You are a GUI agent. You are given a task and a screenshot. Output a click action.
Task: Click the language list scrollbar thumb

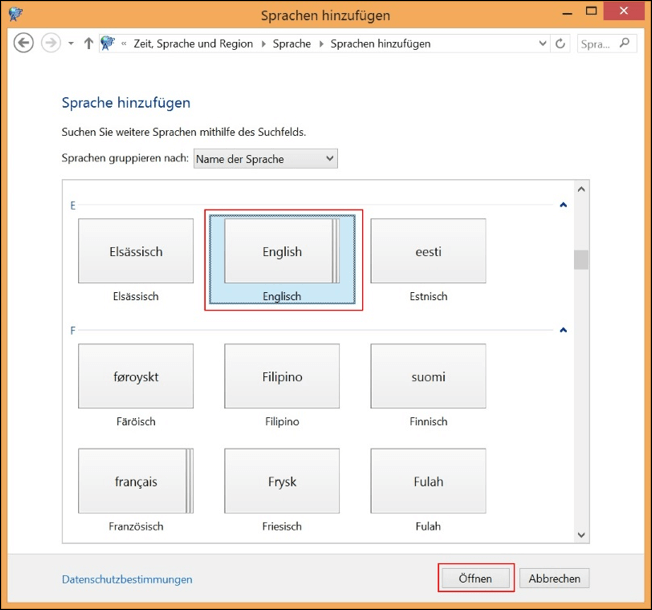click(581, 260)
